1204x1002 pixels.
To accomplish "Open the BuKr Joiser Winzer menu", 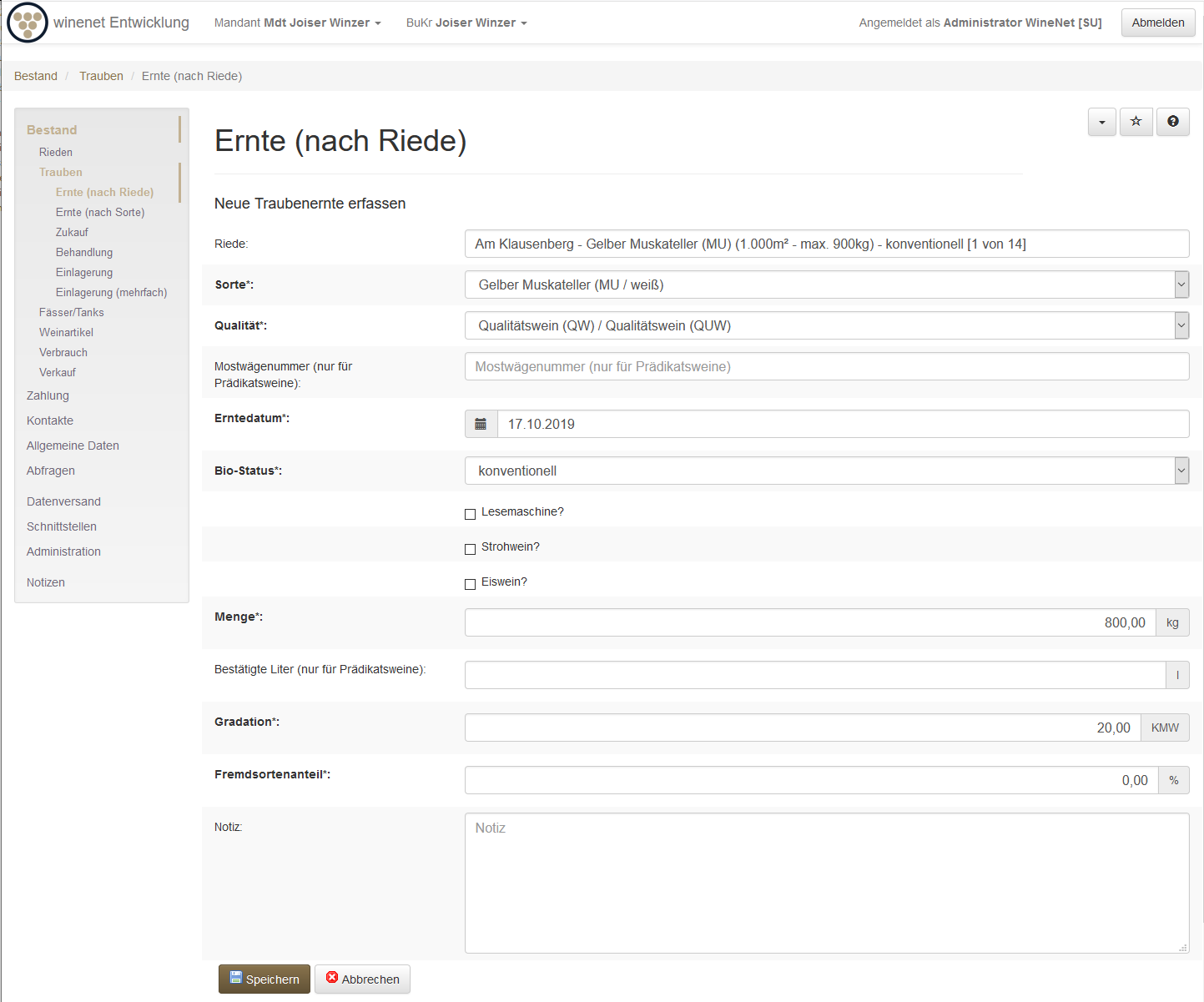I will (x=466, y=23).
